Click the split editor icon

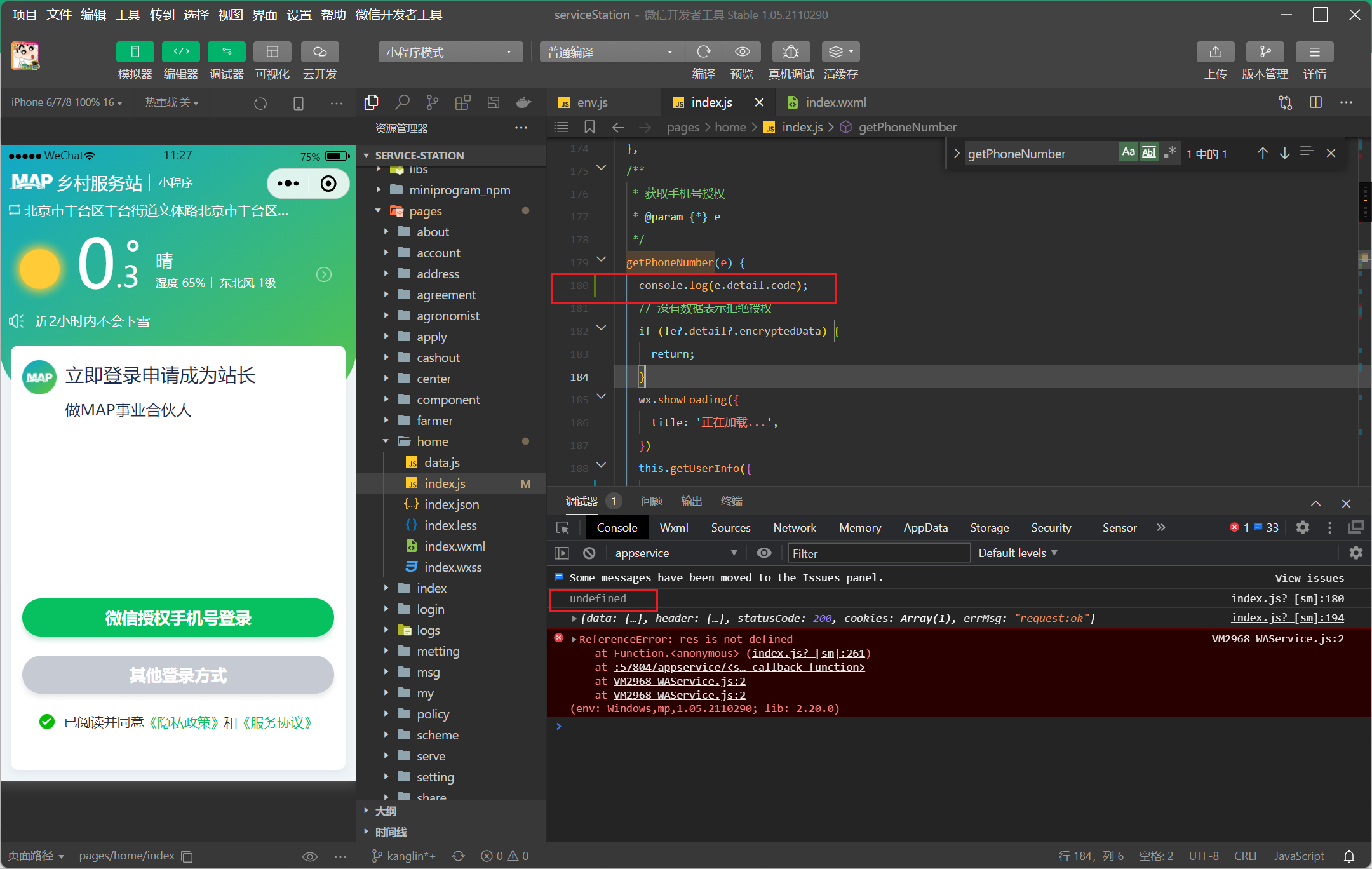pos(1315,102)
